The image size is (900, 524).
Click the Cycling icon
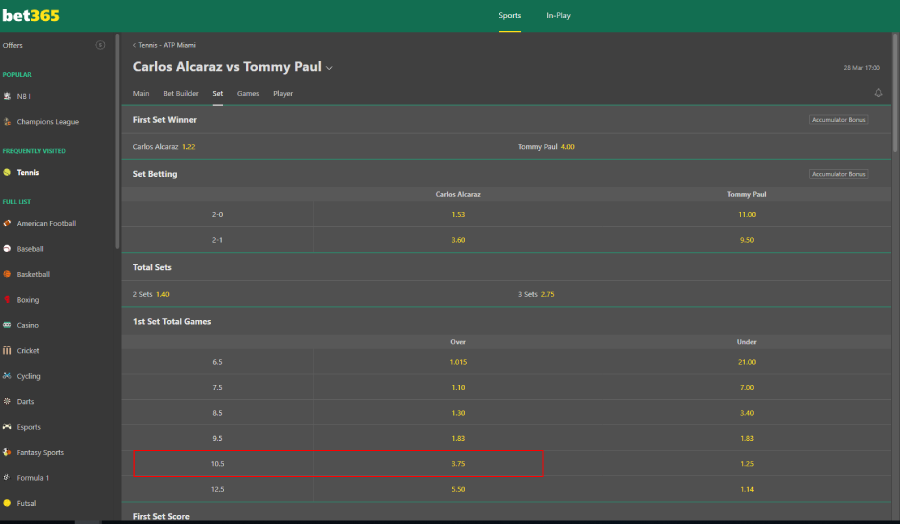[x=7, y=376]
